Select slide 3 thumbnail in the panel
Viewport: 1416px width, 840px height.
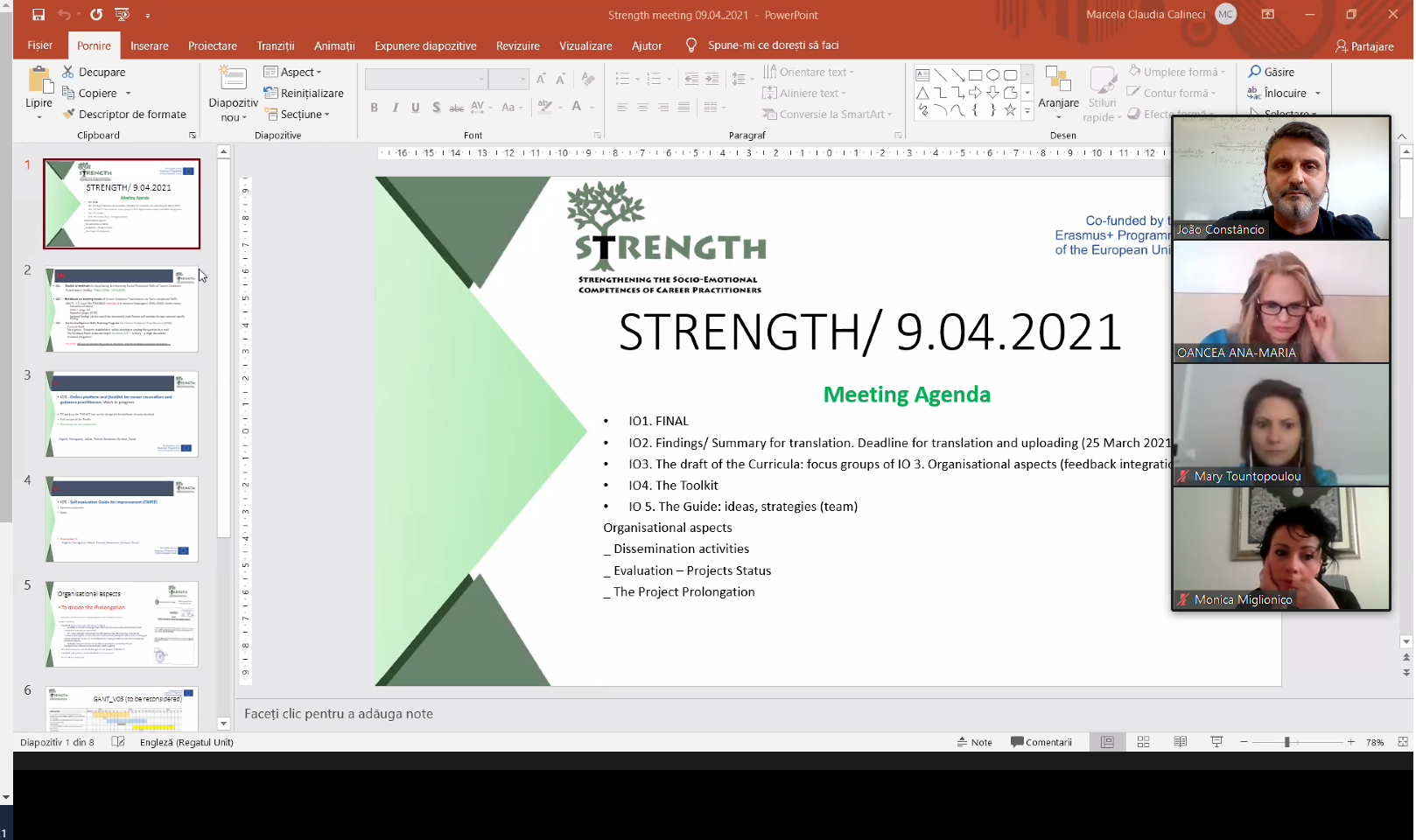click(x=121, y=414)
